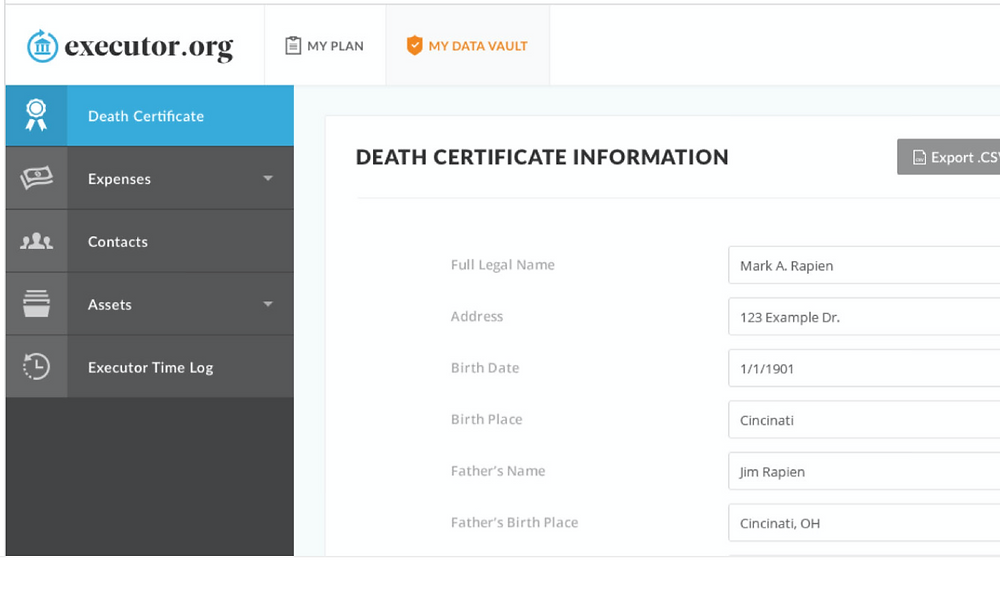The height and width of the screenshot is (596, 1000).
Task: Click the executor.org bank logo icon
Action: pos(42,46)
